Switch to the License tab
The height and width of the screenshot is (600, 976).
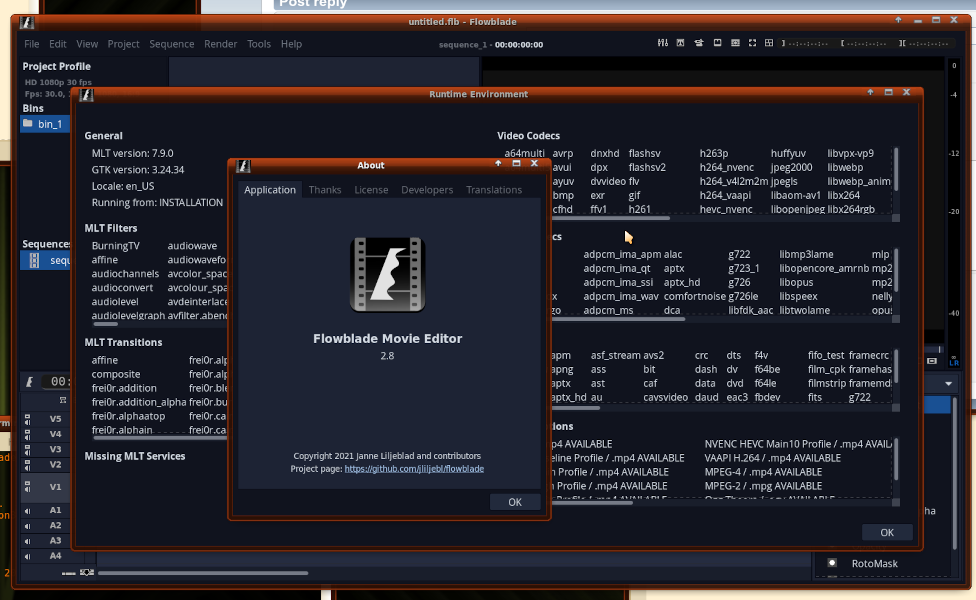pos(371,190)
